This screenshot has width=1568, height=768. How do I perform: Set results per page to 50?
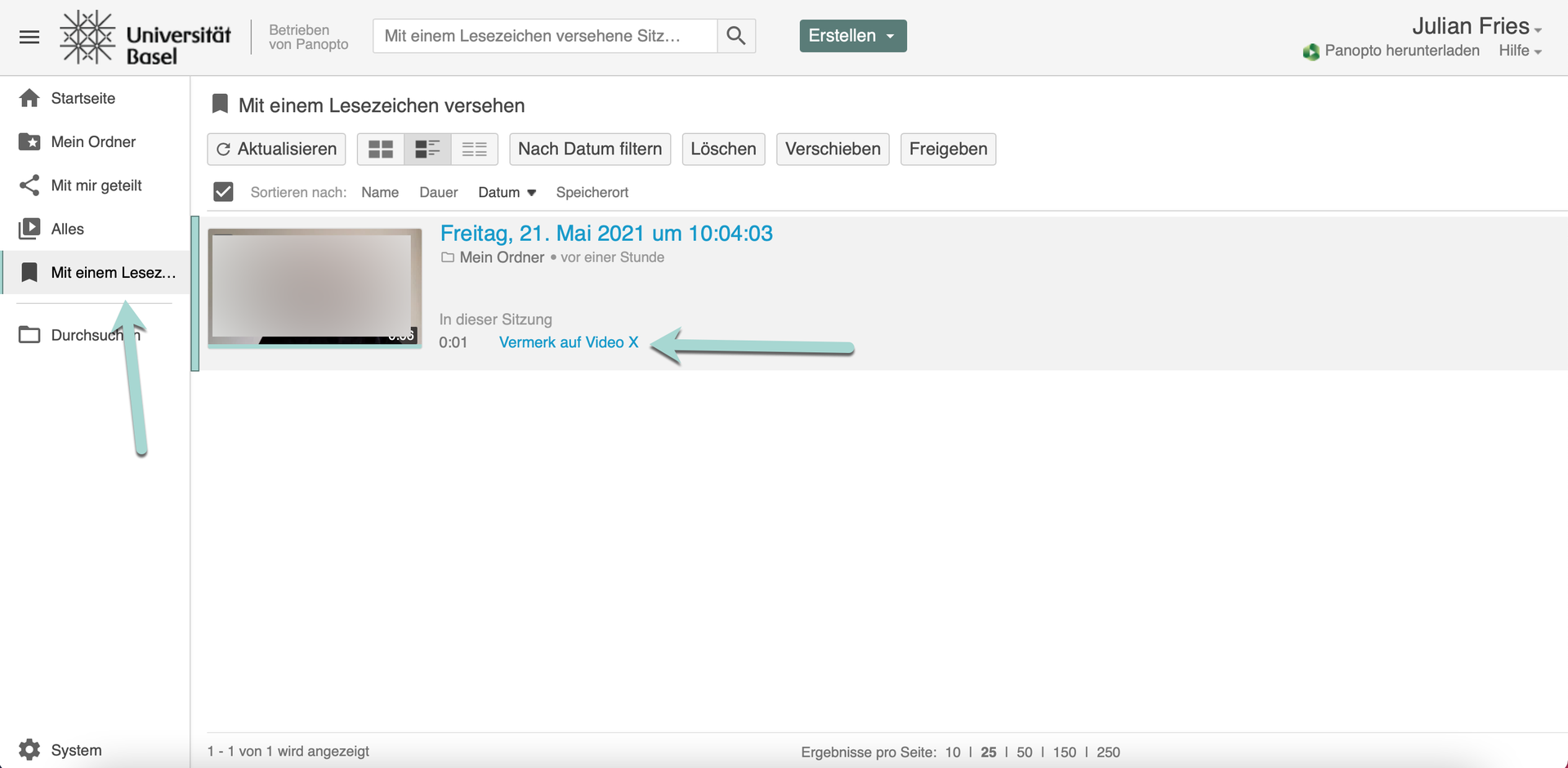[x=1024, y=752]
